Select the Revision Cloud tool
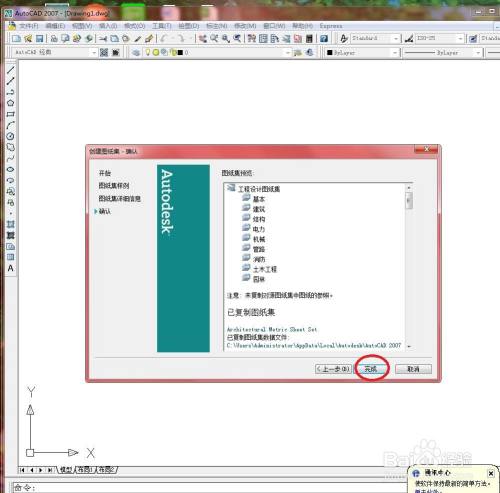 click(x=11, y=147)
